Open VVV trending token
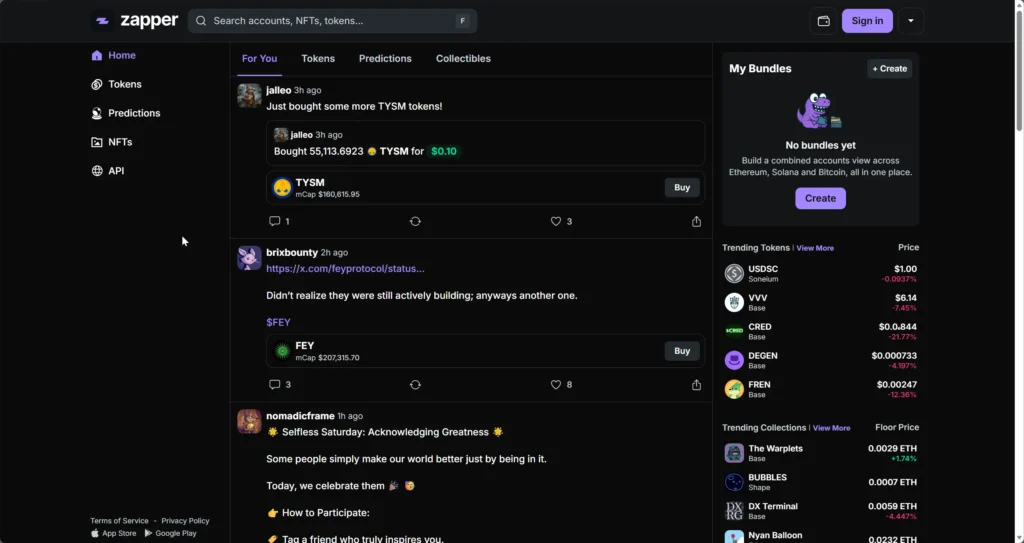 [x=820, y=302]
